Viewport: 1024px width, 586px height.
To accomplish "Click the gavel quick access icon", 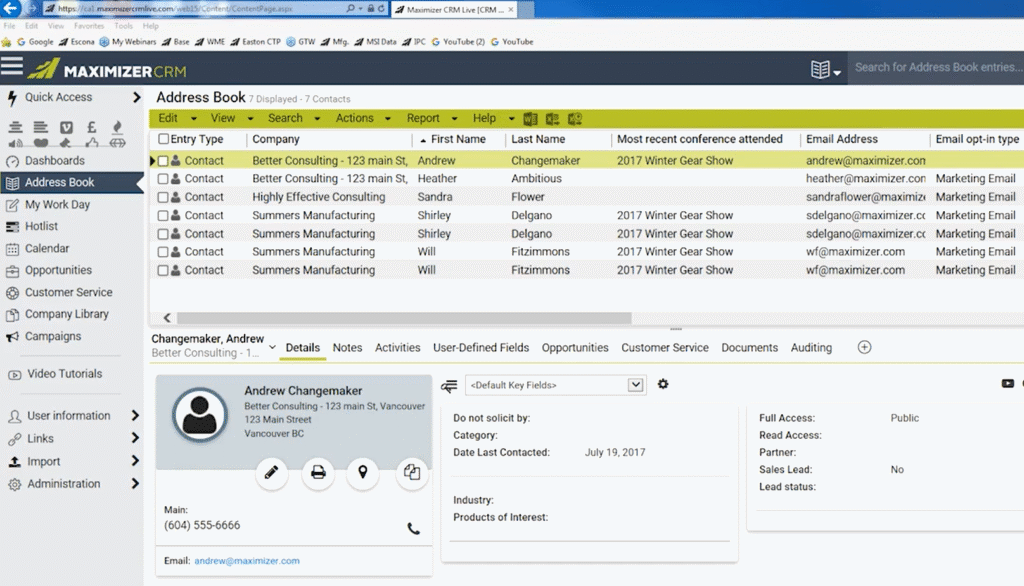I will [66, 142].
